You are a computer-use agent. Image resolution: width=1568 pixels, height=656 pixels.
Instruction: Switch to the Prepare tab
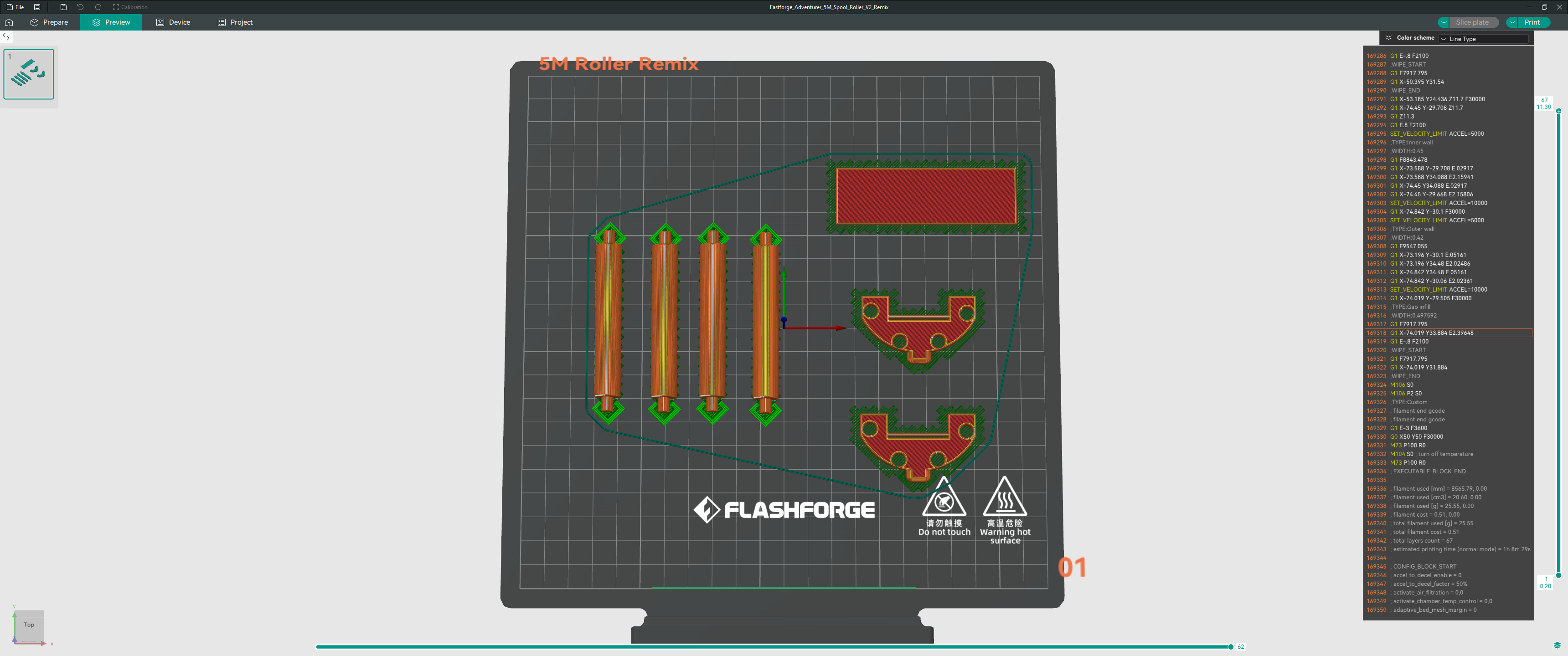tap(49, 22)
